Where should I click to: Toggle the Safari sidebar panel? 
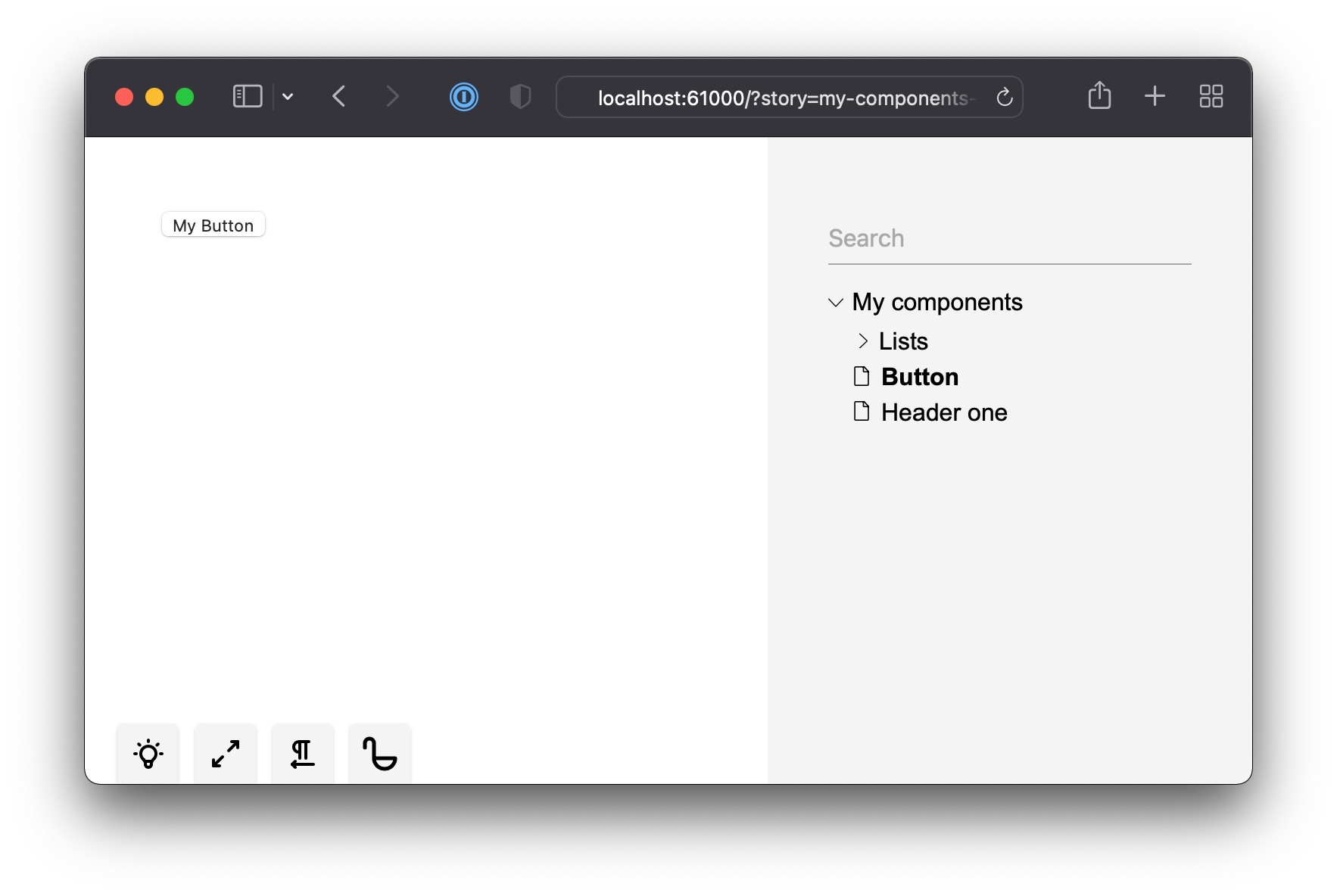(247, 96)
